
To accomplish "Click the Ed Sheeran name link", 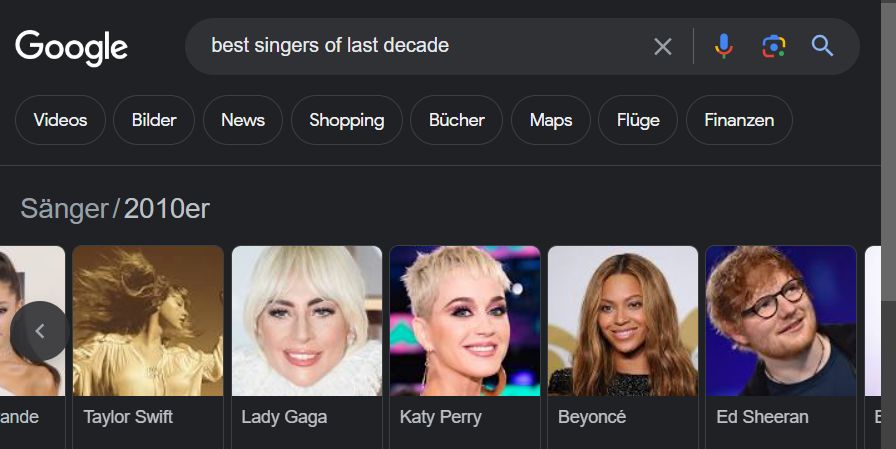I will tap(762, 417).
